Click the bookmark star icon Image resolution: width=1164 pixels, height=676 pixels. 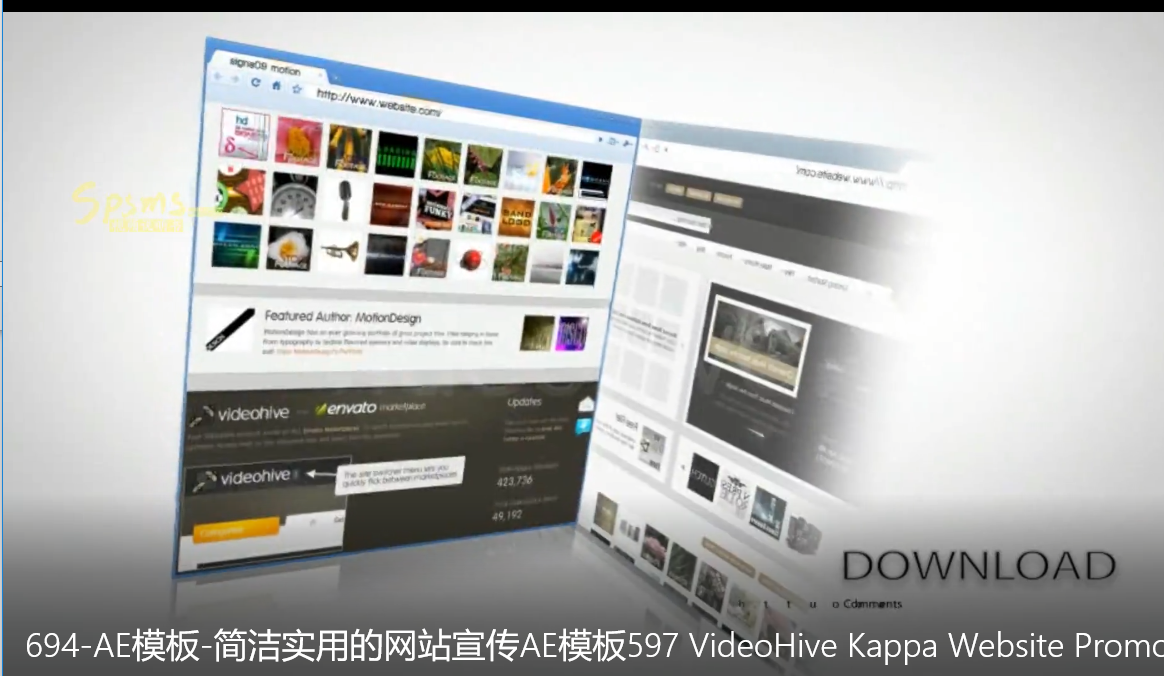[297, 89]
